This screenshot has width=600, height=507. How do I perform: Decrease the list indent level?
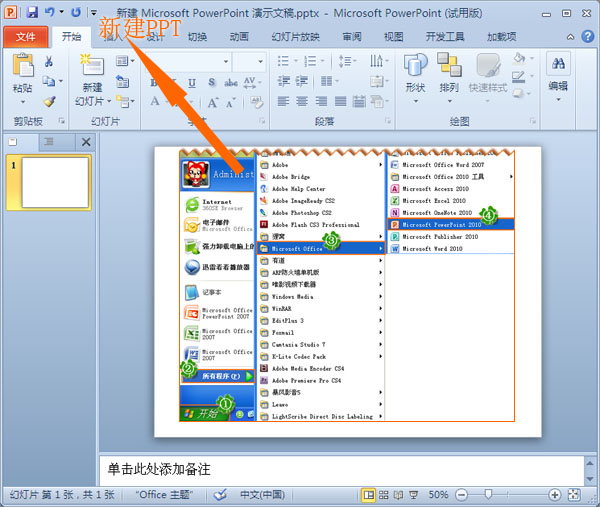pos(284,81)
